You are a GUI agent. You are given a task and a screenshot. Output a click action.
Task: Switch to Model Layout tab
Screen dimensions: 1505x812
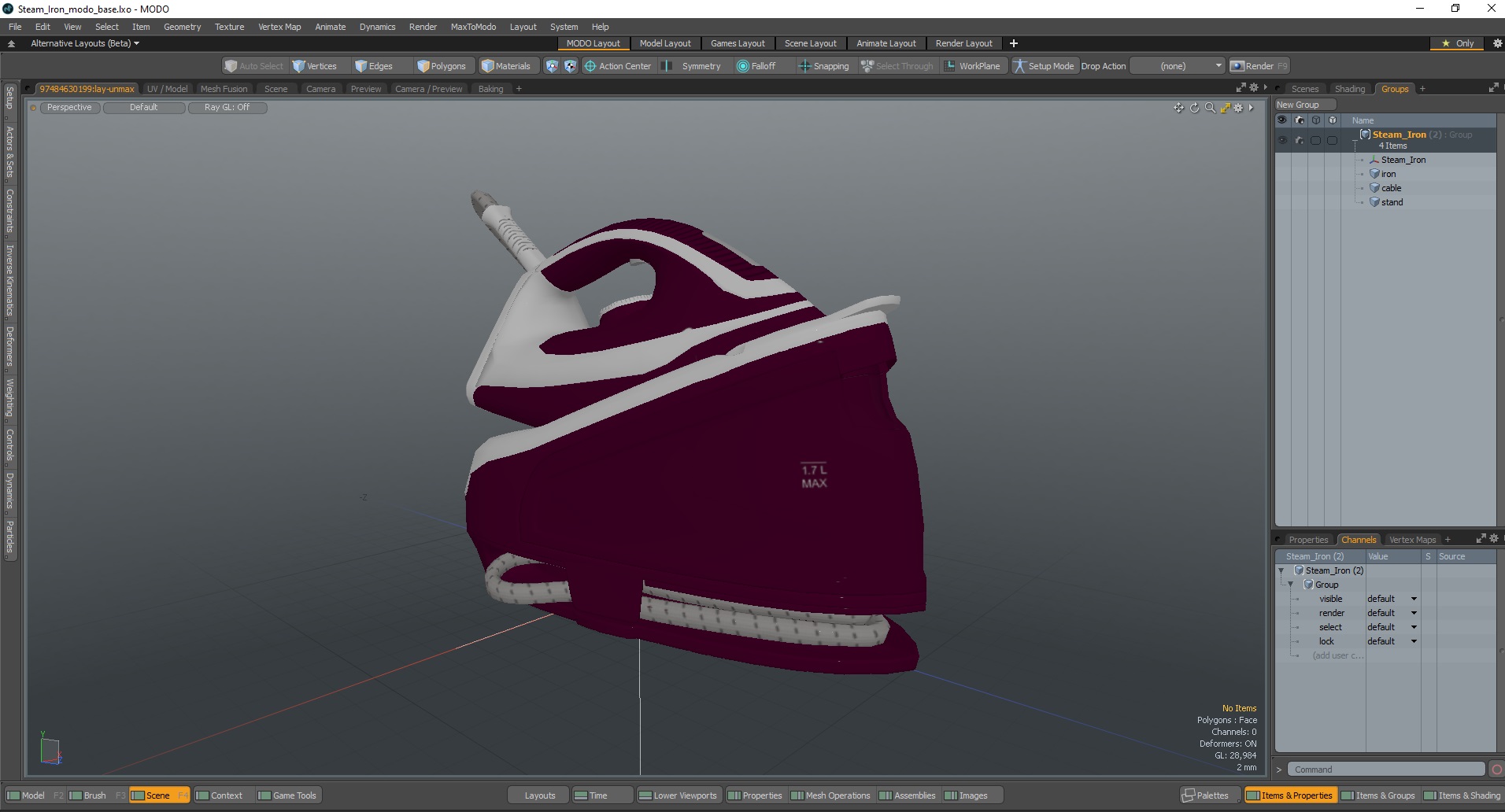pos(665,43)
